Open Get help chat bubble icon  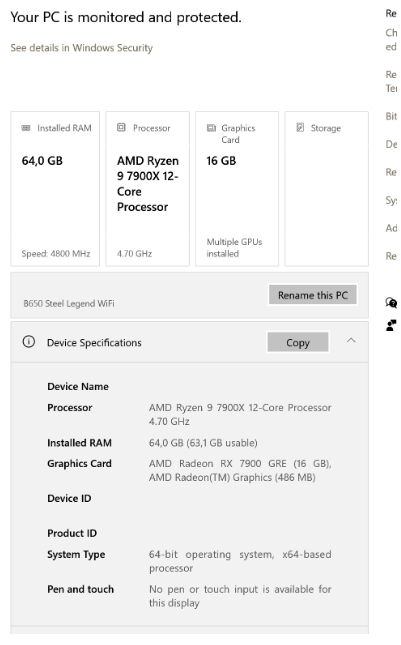tap(391, 303)
